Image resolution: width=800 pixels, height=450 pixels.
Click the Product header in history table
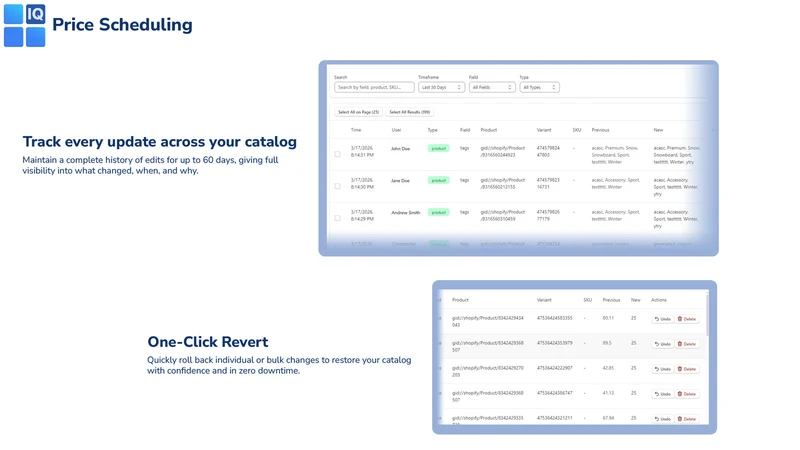pyautogui.click(x=488, y=130)
